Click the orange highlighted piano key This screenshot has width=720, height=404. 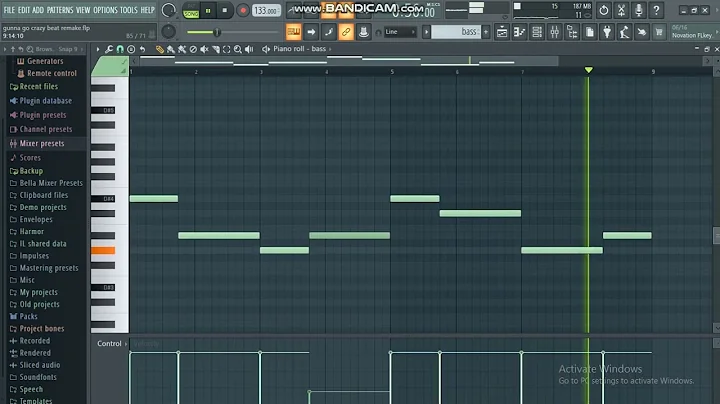(103, 251)
